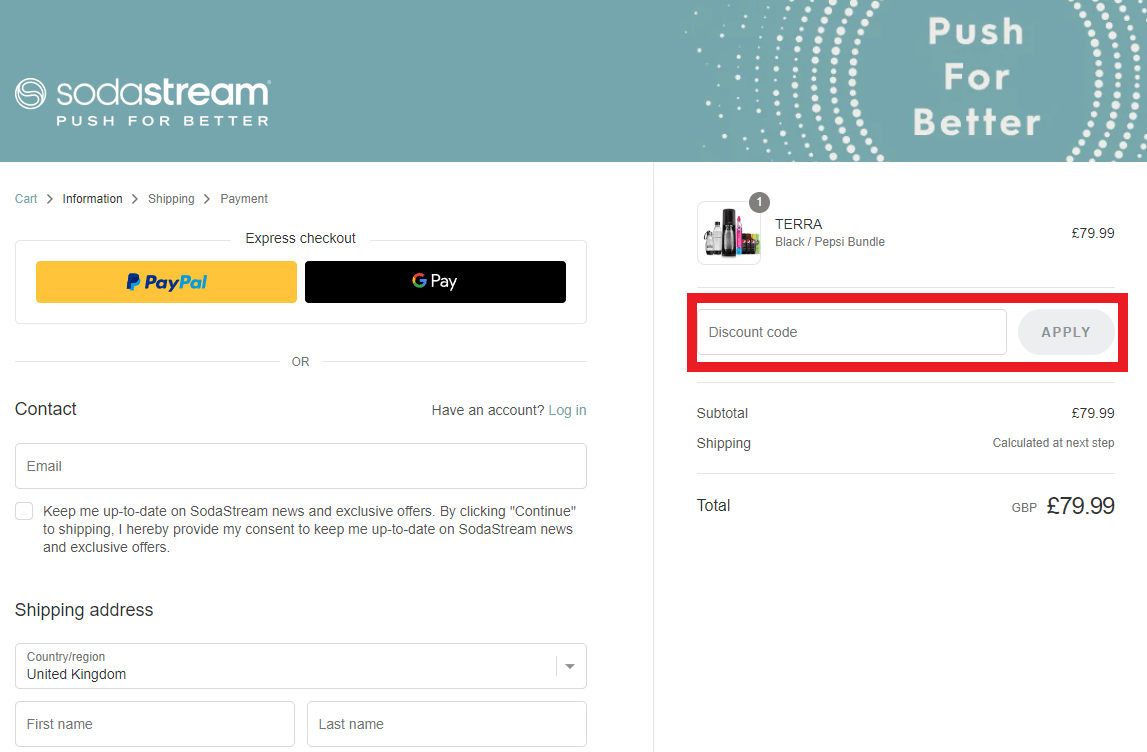Focus the Last name field
Image resolution: width=1147 pixels, height=752 pixels.
click(x=447, y=724)
